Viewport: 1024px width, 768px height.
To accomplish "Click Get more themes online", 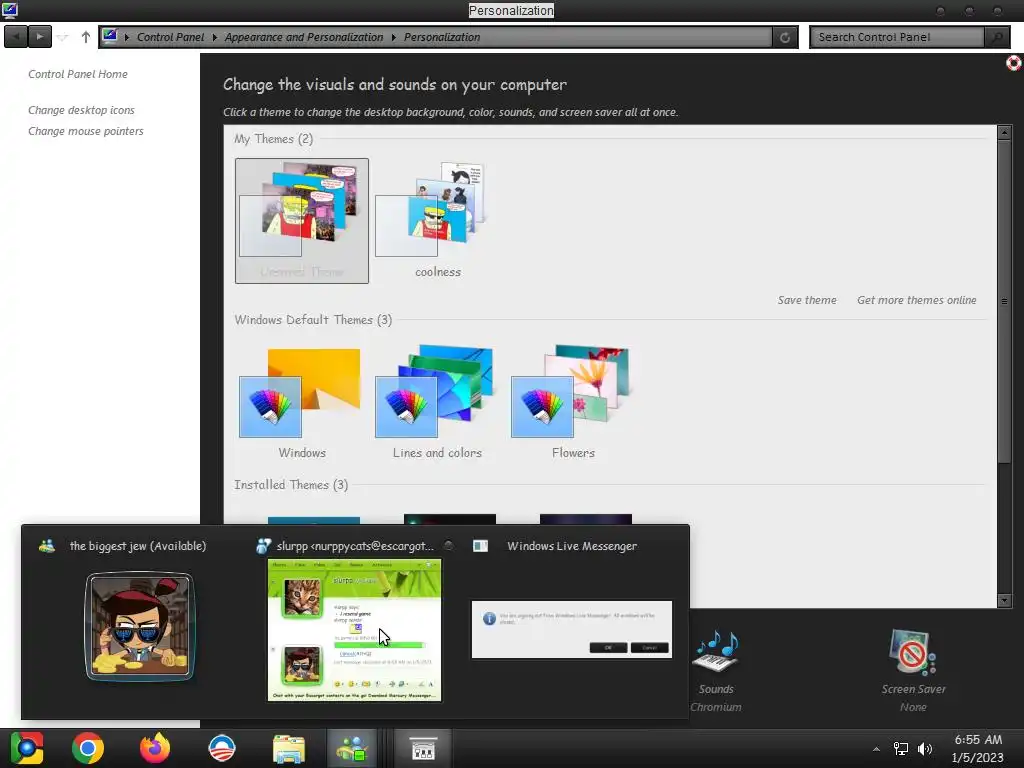I will (x=916, y=300).
